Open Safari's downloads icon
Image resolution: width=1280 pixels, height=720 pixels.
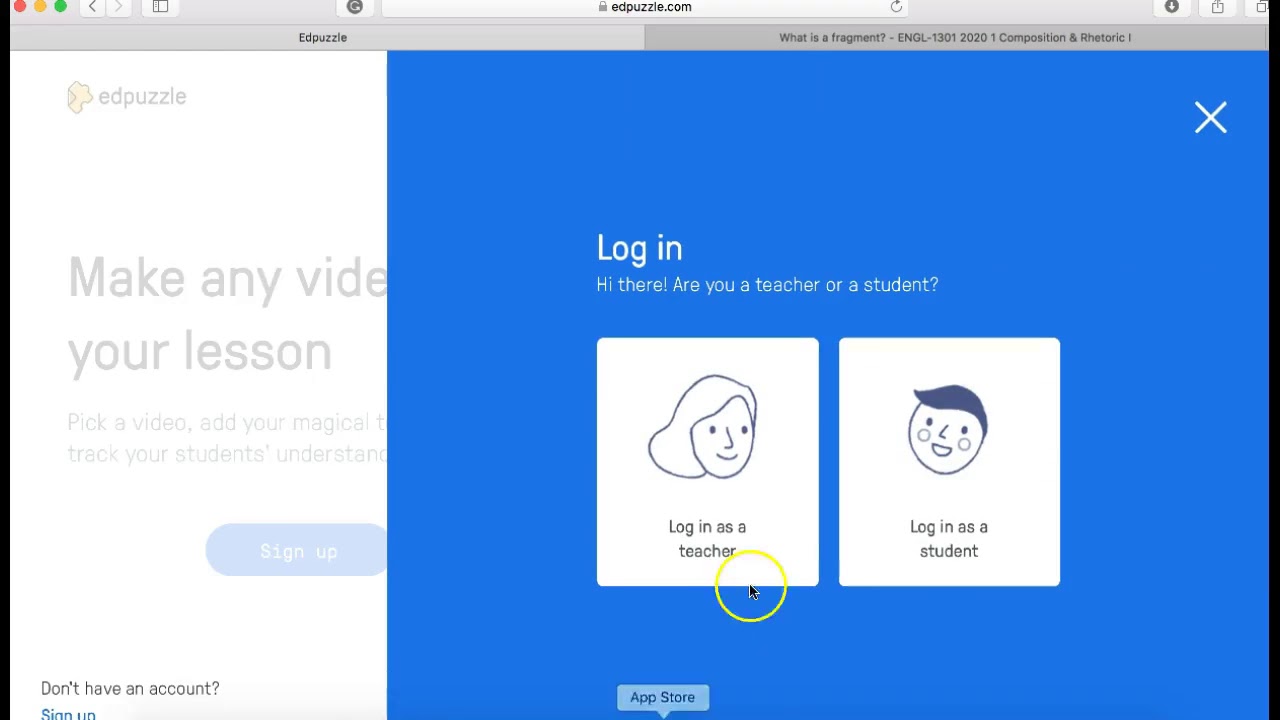[1171, 7]
